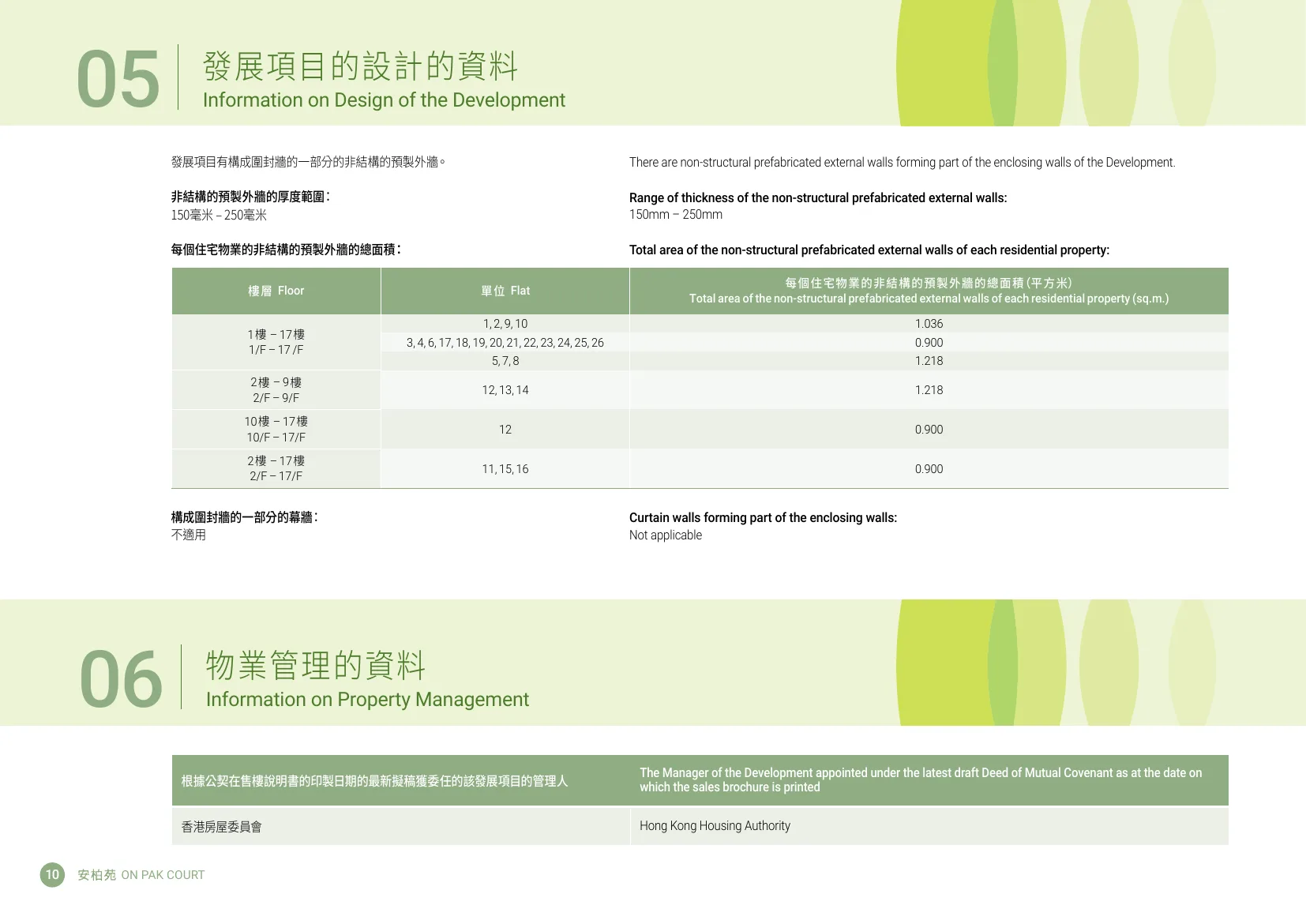The width and height of the screenshot is (1306, 924).
Task: Click the Floor column header
Action: point(276,291)
